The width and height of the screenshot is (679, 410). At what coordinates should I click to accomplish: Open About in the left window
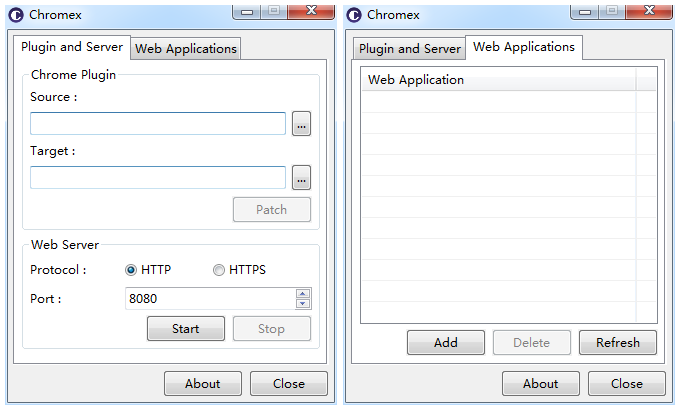[x=203, y=384]
